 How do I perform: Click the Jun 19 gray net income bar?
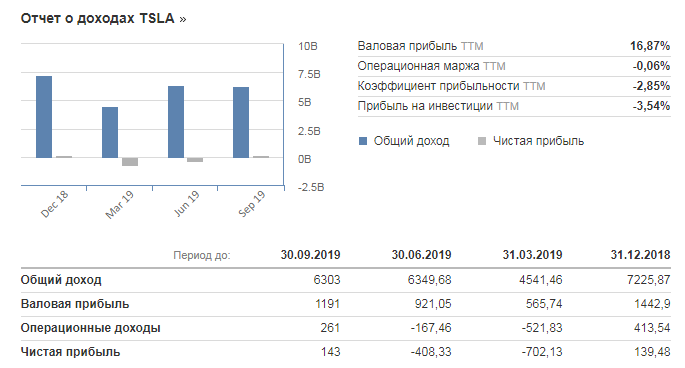tap(195, 160)
